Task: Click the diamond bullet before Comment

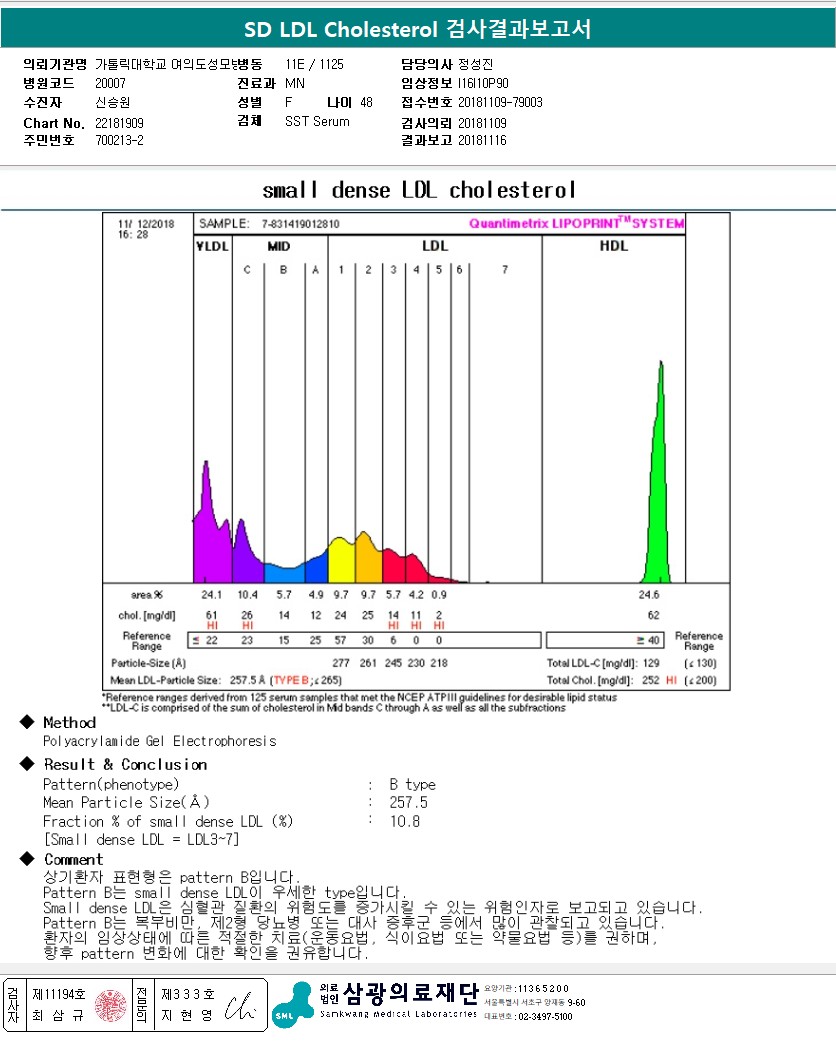Action: (27, 859)
